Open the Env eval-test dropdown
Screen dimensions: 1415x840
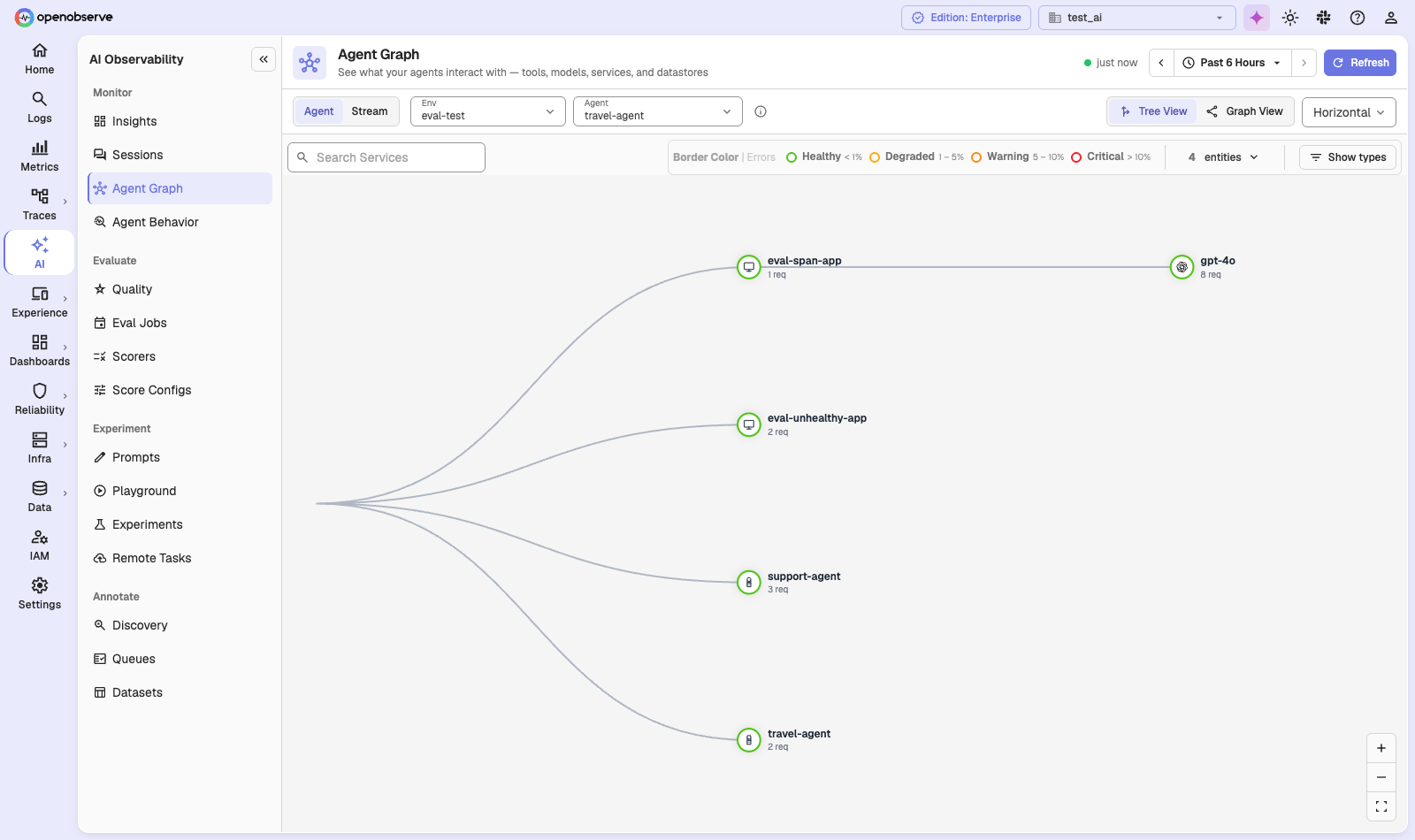tap(488, 111)
